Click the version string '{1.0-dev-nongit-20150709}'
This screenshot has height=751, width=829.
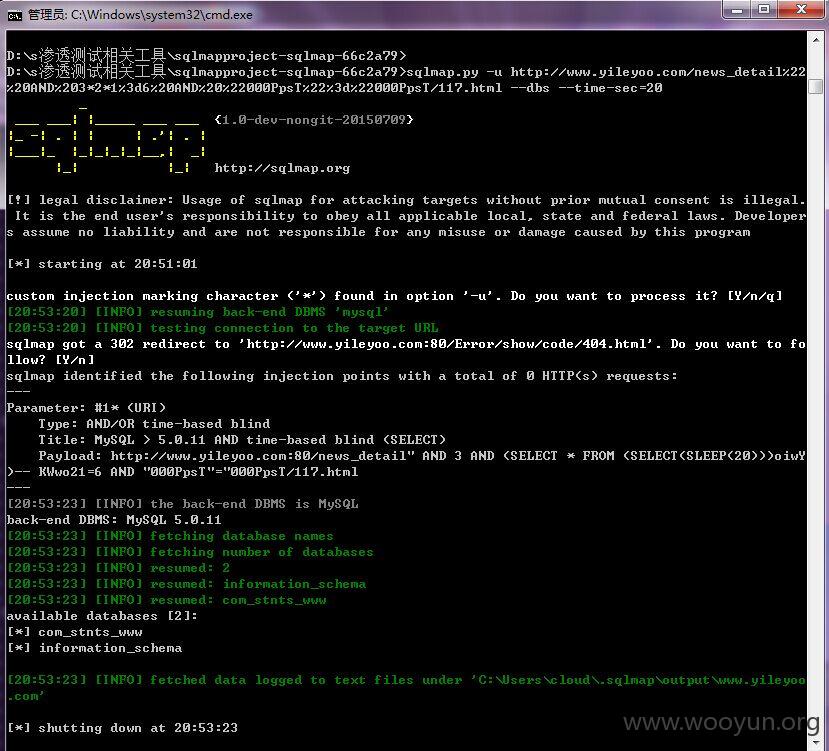click(x=314, y=120)
